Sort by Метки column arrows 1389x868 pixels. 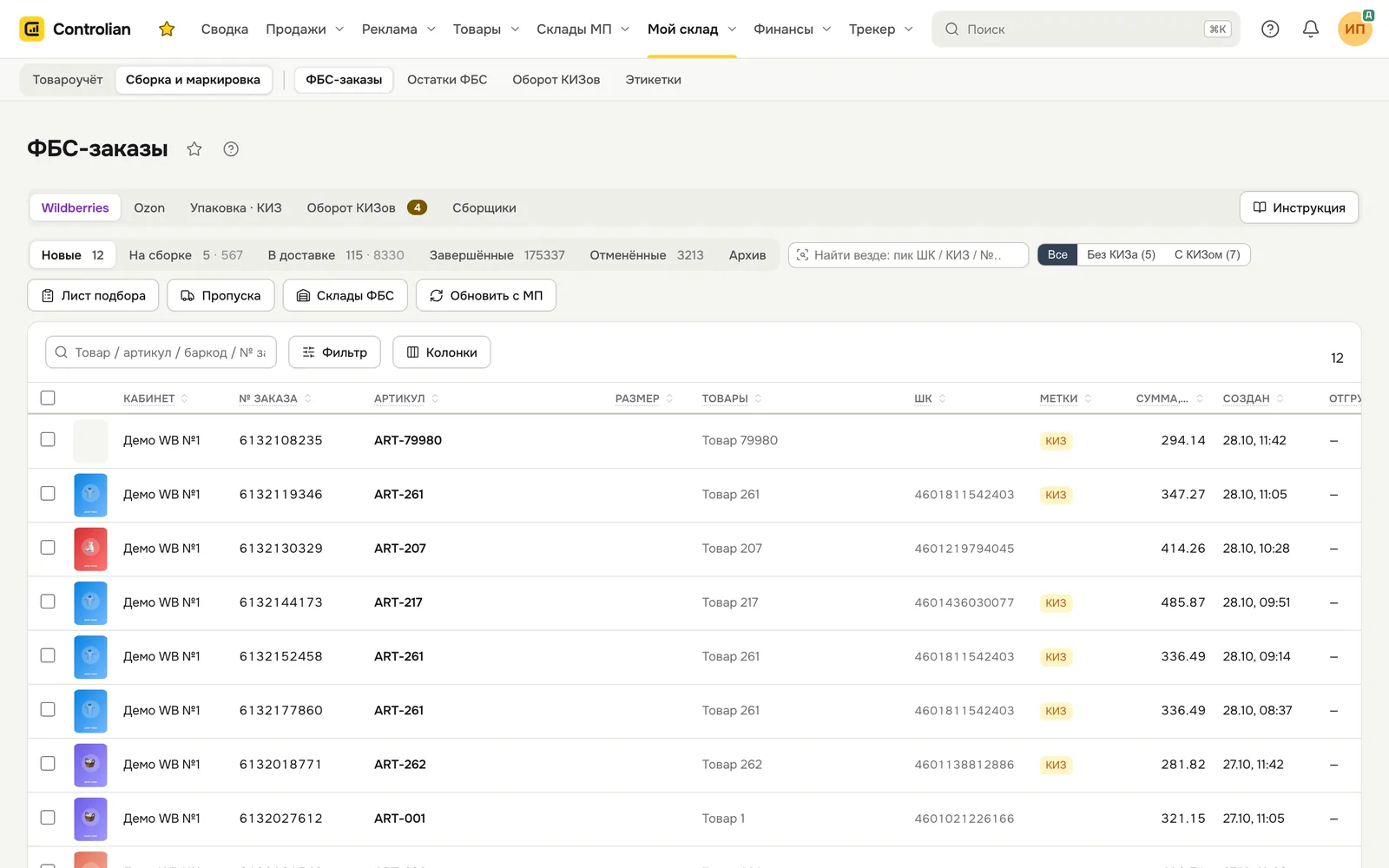point(1088,398)
